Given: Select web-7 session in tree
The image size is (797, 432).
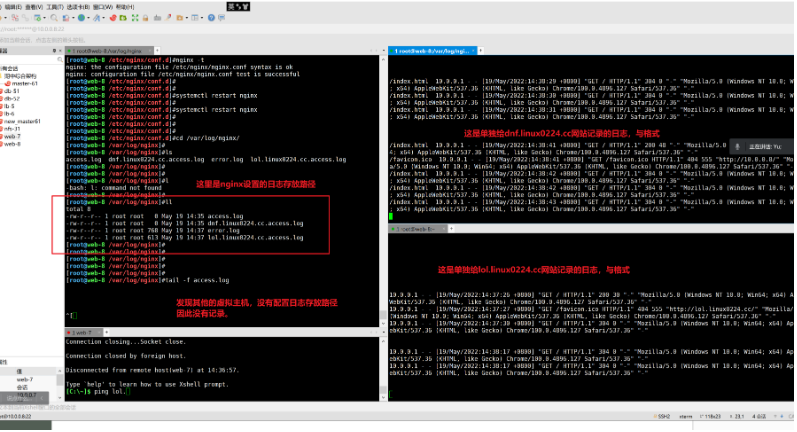Looking at the screenshot, I should (10, 137).
